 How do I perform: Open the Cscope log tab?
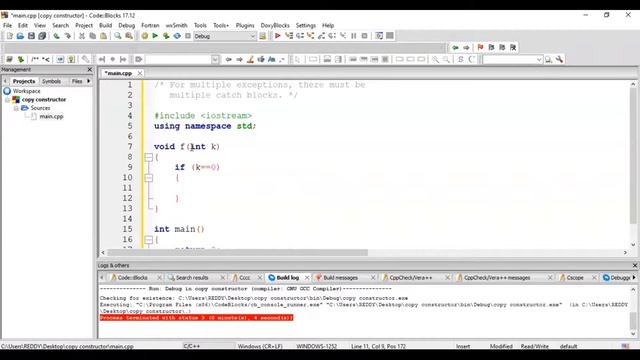[575, 278]
